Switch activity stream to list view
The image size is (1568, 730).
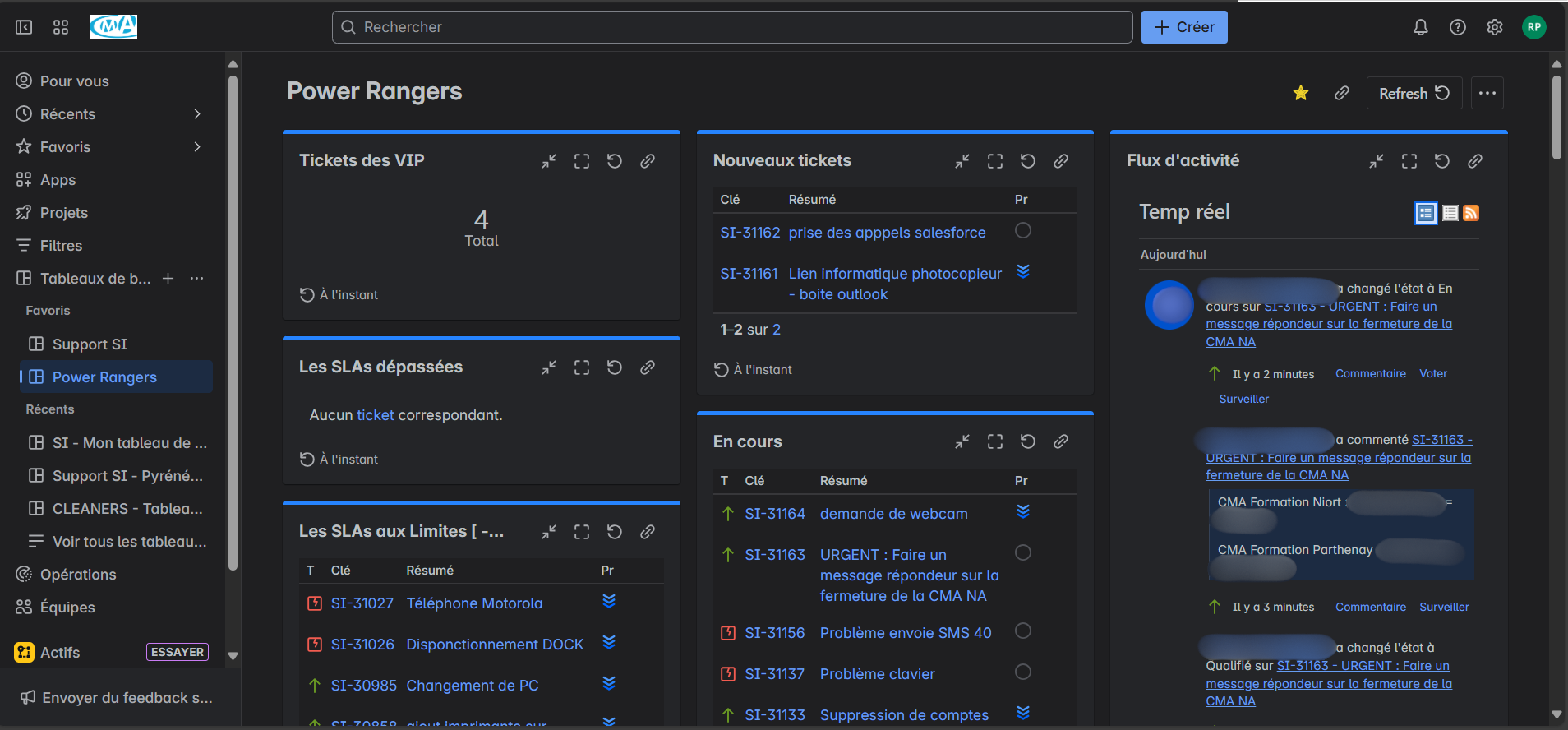(1450, 213)
